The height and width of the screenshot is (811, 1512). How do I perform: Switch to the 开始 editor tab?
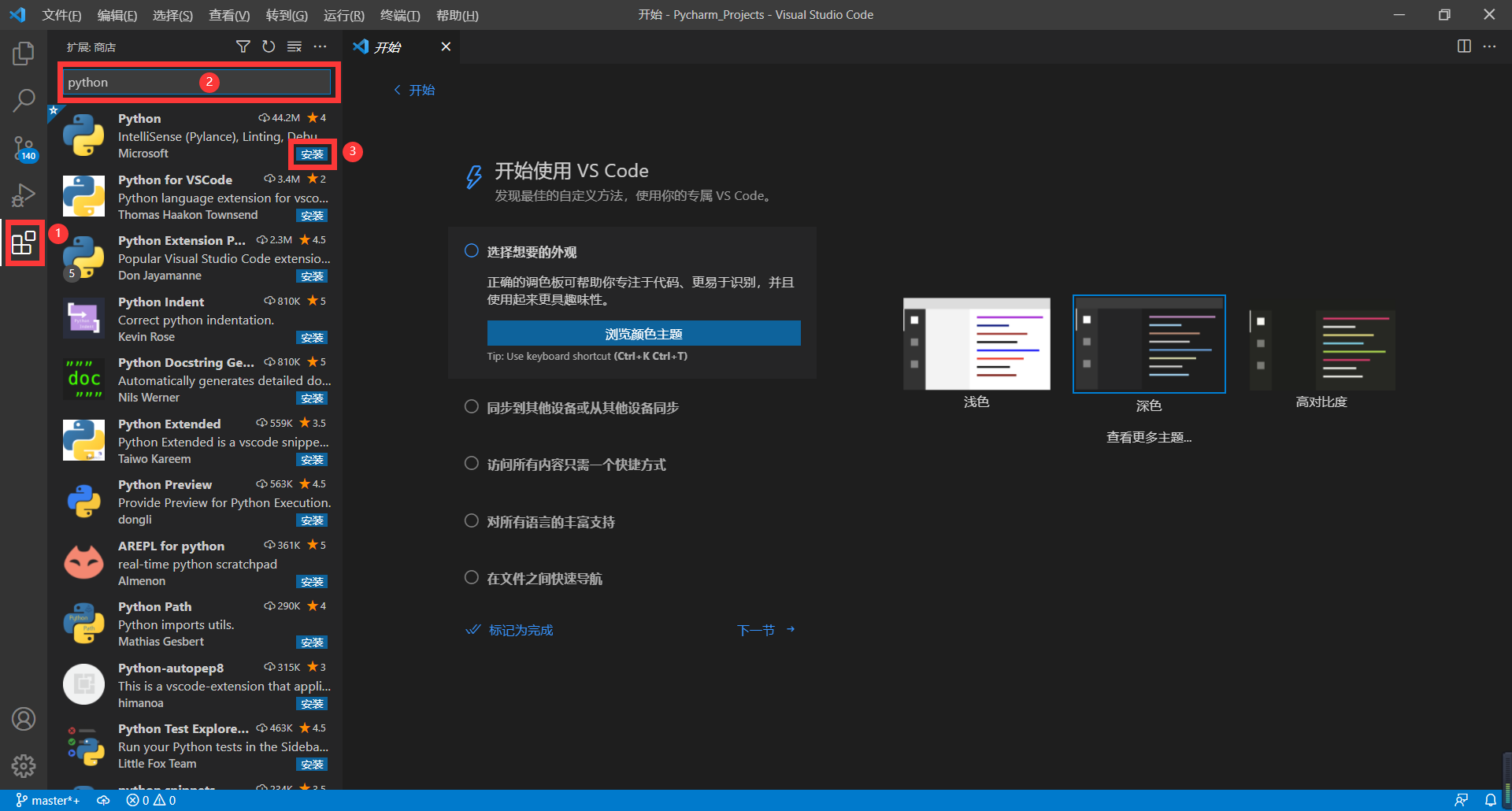pyautogui.click(x=388, y=46)
